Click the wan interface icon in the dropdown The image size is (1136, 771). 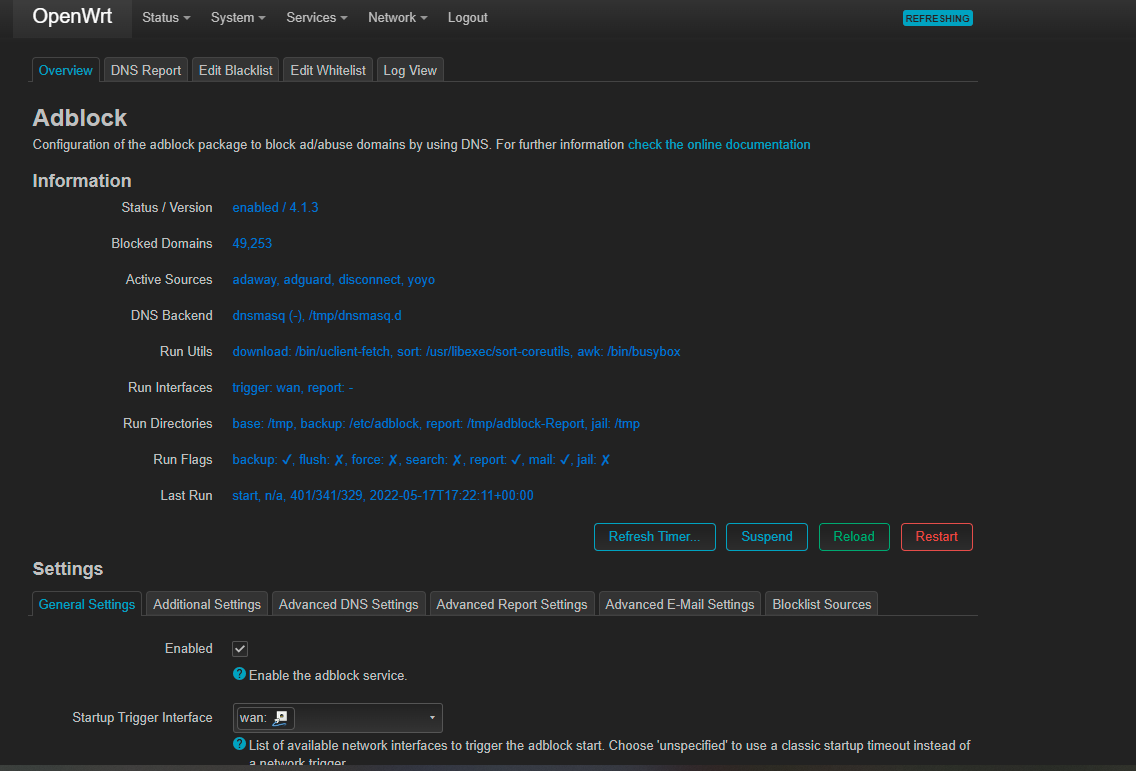(x=280, y=717)
